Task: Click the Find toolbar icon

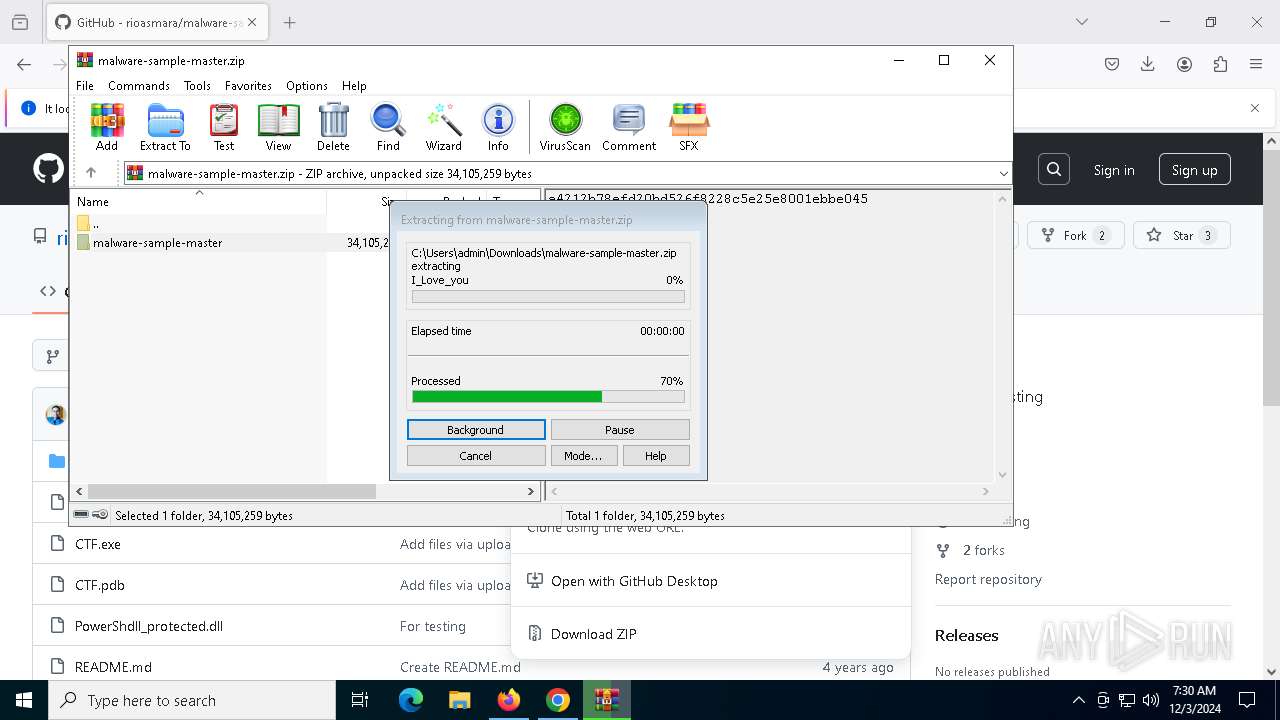Action: point(388,127)
